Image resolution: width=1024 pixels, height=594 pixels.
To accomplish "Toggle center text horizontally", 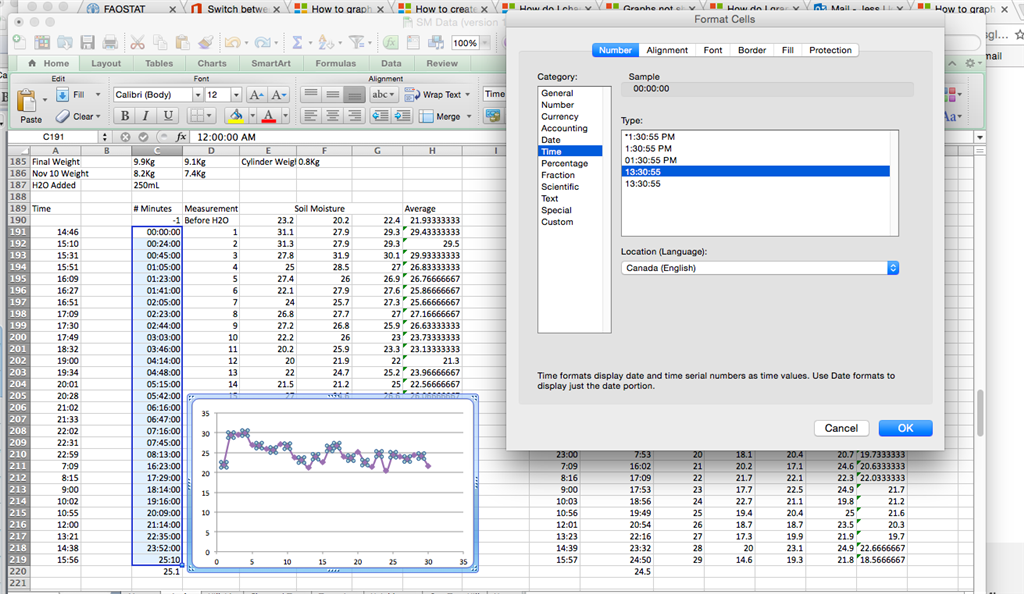I will (x=332, y=116).
